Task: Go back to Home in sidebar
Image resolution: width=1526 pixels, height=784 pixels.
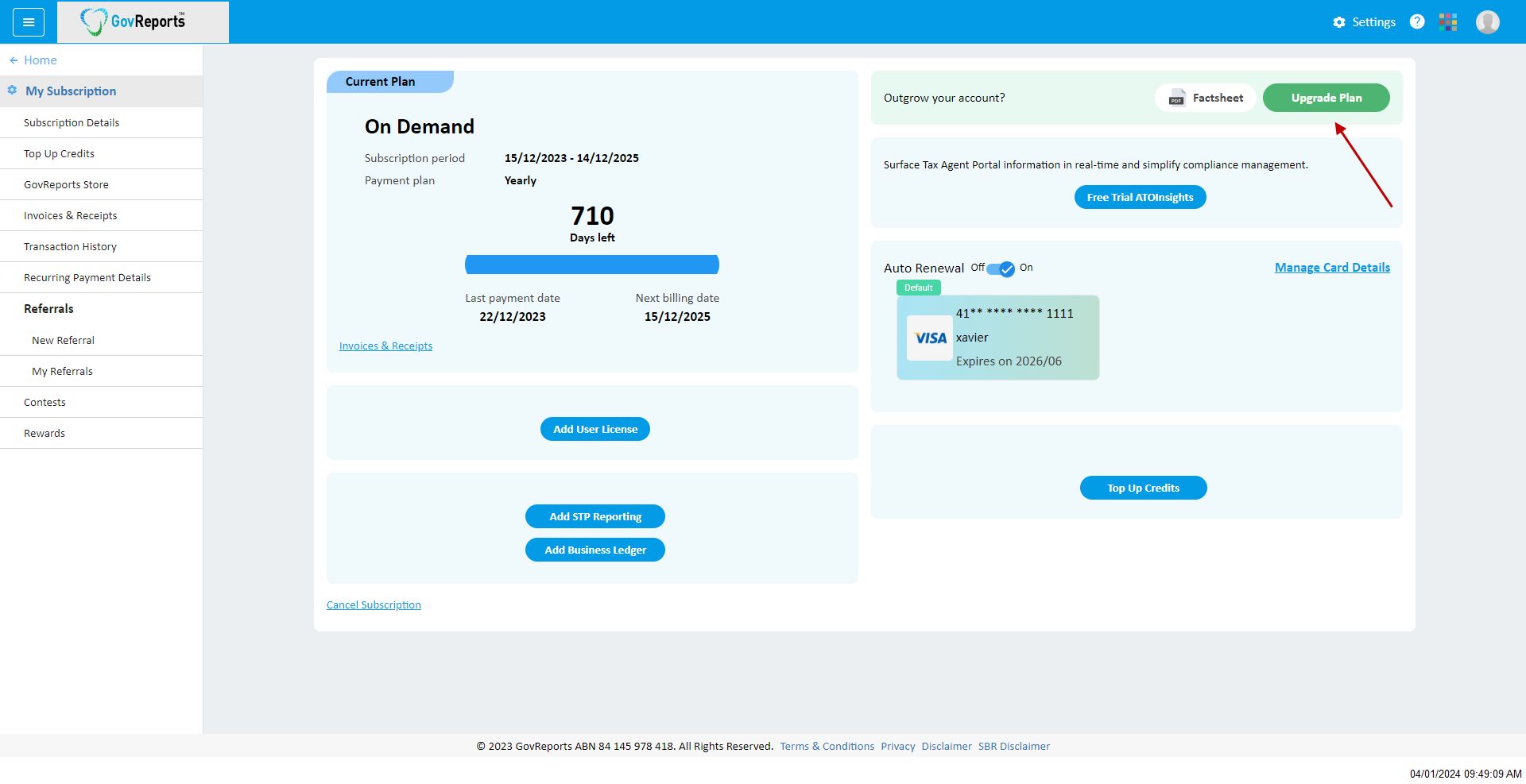Action: pos(40,60)
